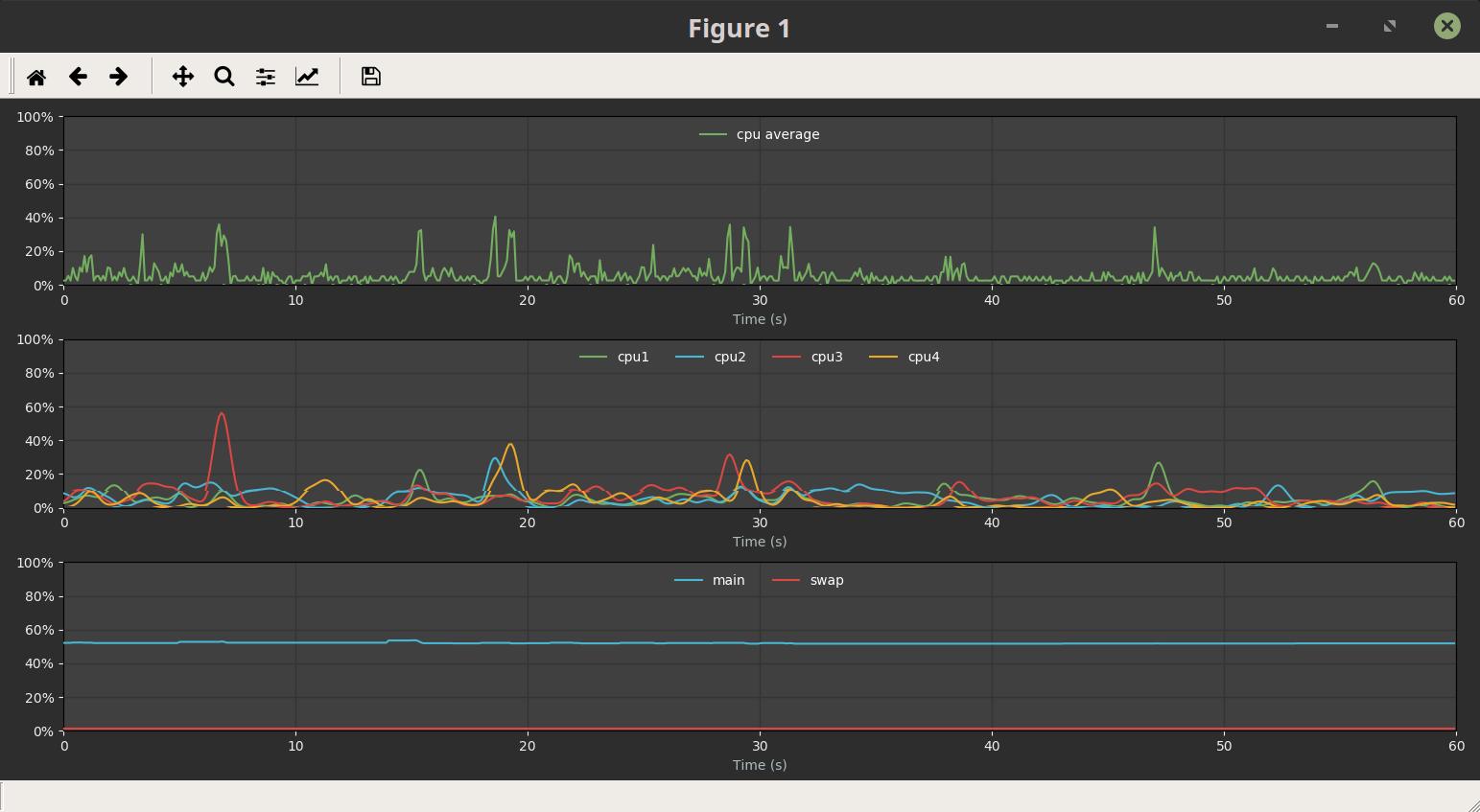1480x812 pixels.
Task: Navigate back to the previous view
Action: pos(78,76)
